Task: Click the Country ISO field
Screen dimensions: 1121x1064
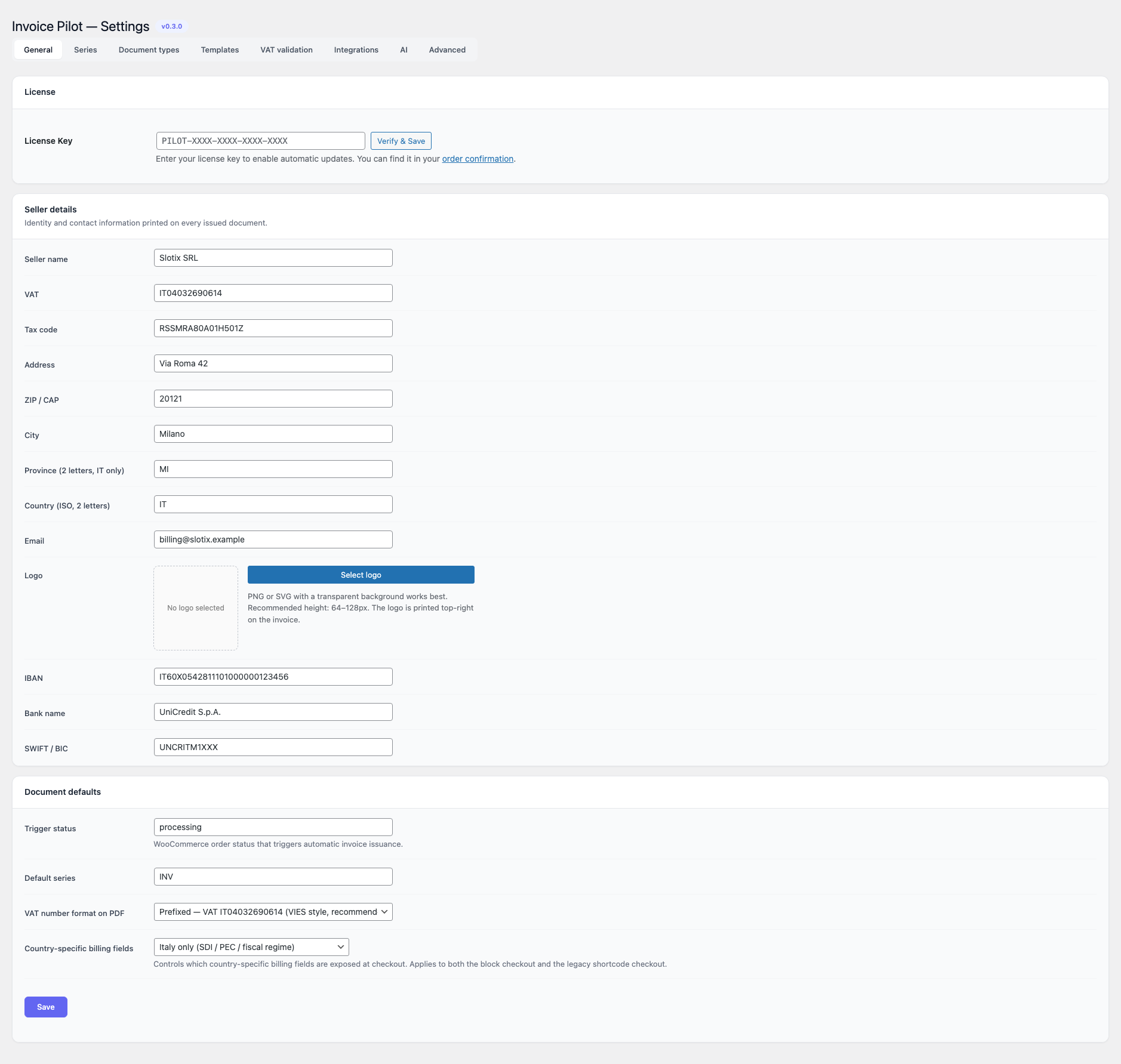Action: coord(273,504)
